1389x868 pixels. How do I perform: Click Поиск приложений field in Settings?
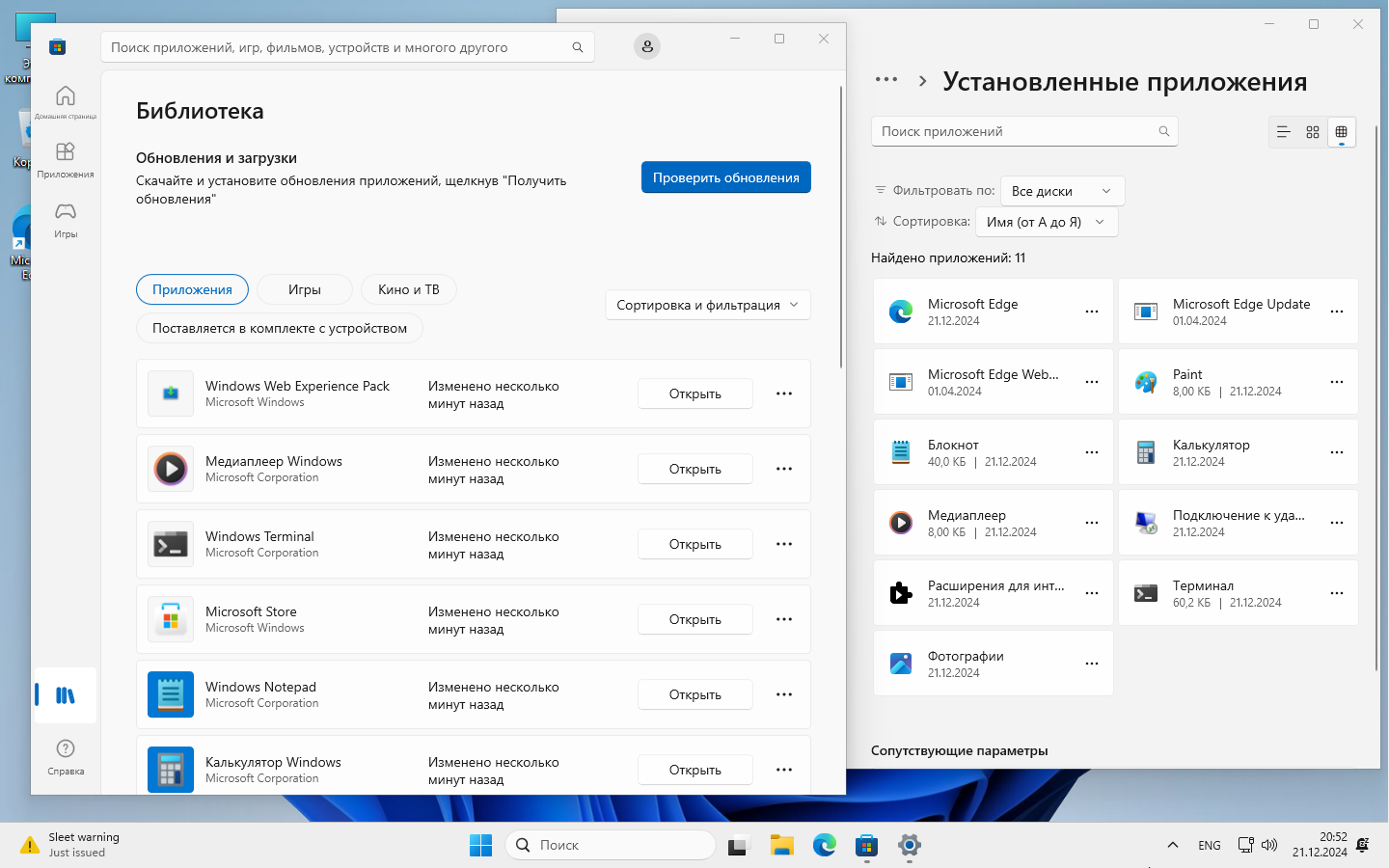(1024, 132)
